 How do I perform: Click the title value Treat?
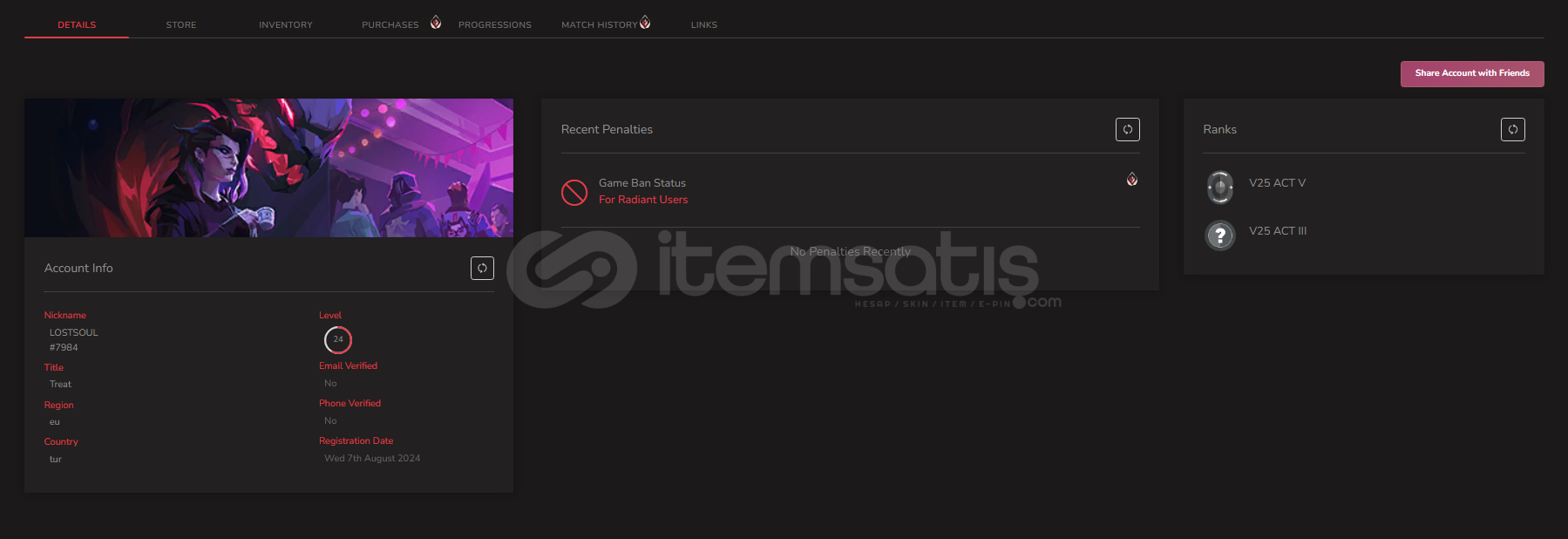[x=60, y=384]
